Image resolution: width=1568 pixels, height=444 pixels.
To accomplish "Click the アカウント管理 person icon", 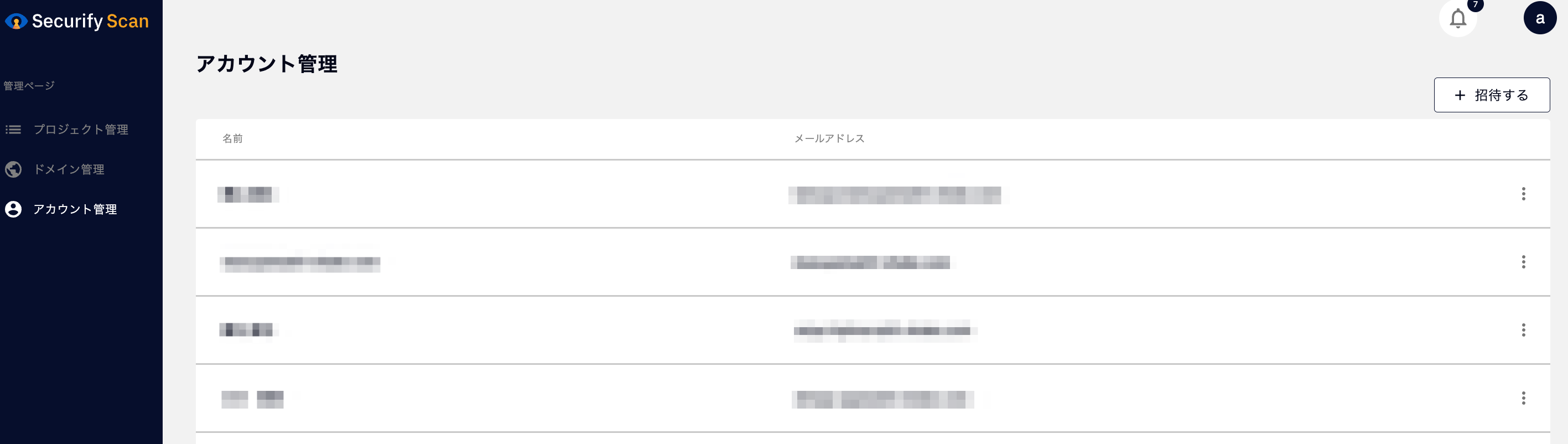I will (13, 209).
